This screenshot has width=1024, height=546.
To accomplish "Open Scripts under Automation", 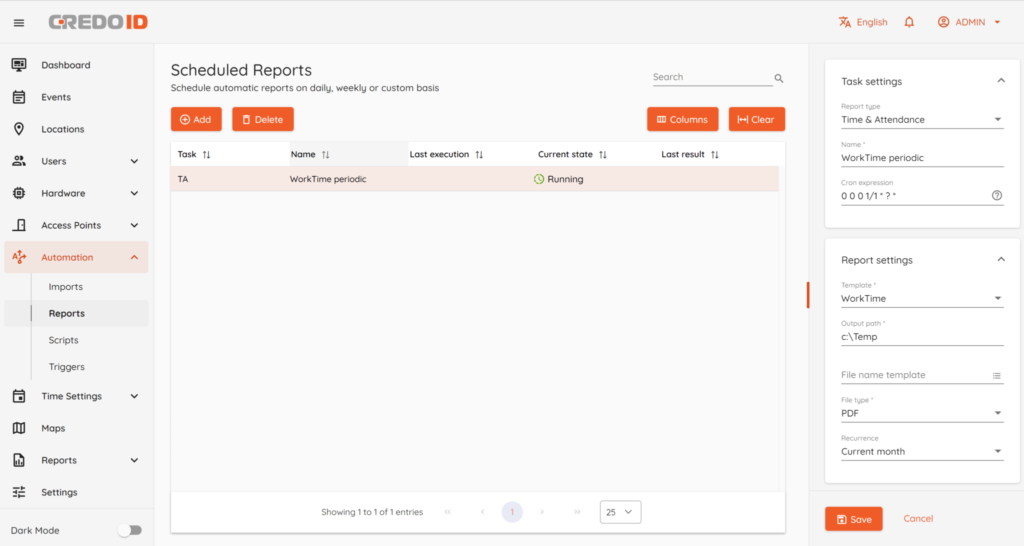I will (x=64, y=340).
